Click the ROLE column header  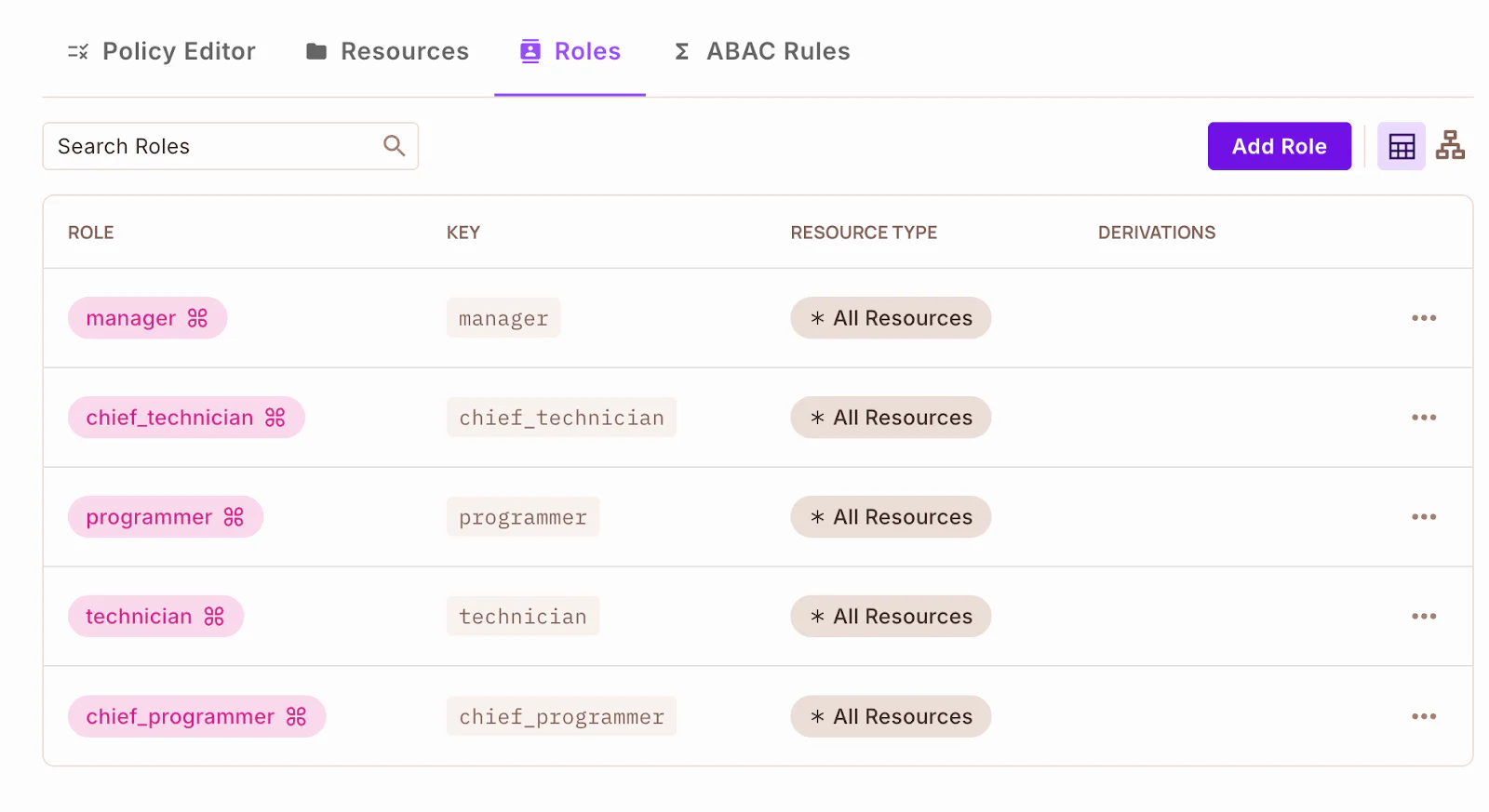coord(91,233)
